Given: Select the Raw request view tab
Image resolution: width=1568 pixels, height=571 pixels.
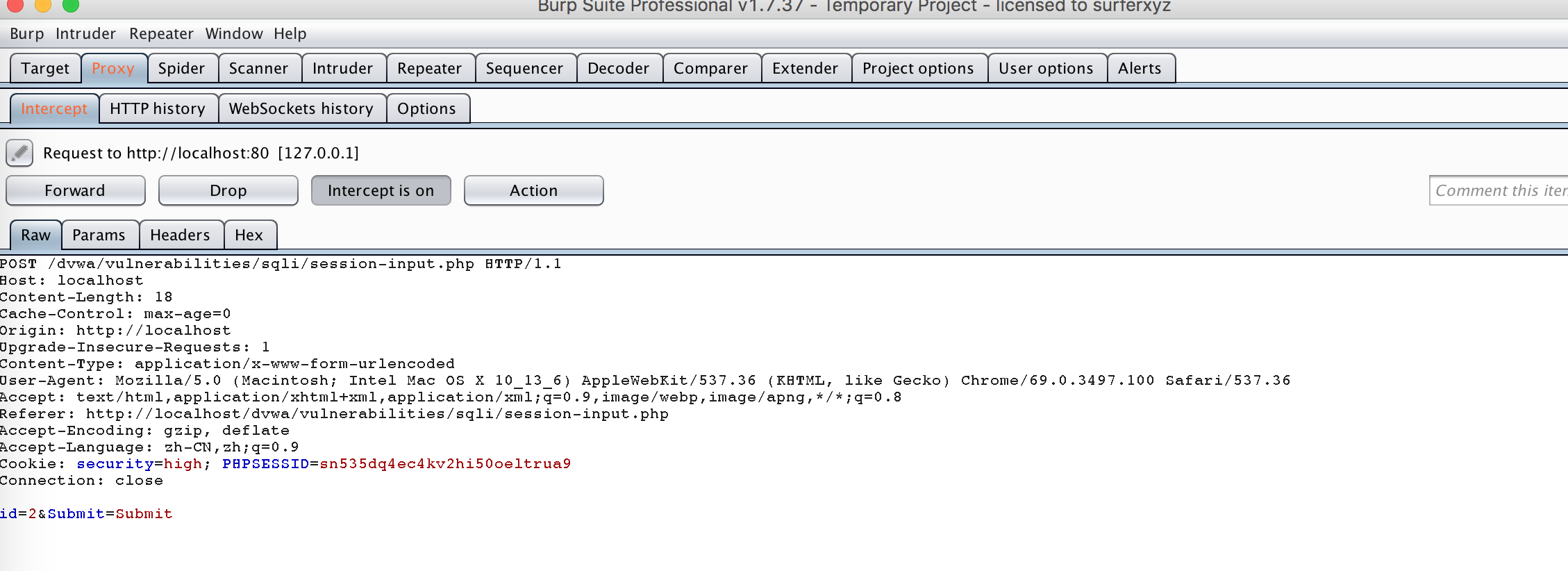Looking at the screenshot, I should (35, 235).
